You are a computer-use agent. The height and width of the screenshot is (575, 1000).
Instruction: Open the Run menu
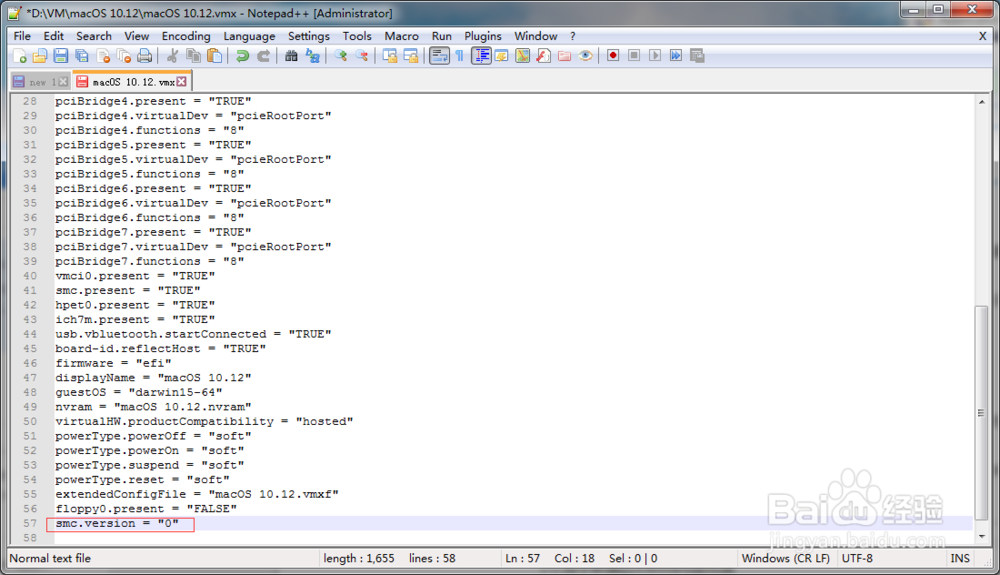pos(441,36)
